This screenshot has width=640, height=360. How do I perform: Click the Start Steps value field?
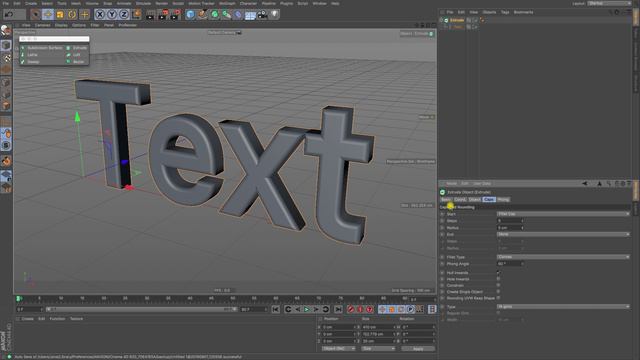(x=510, y=221)
